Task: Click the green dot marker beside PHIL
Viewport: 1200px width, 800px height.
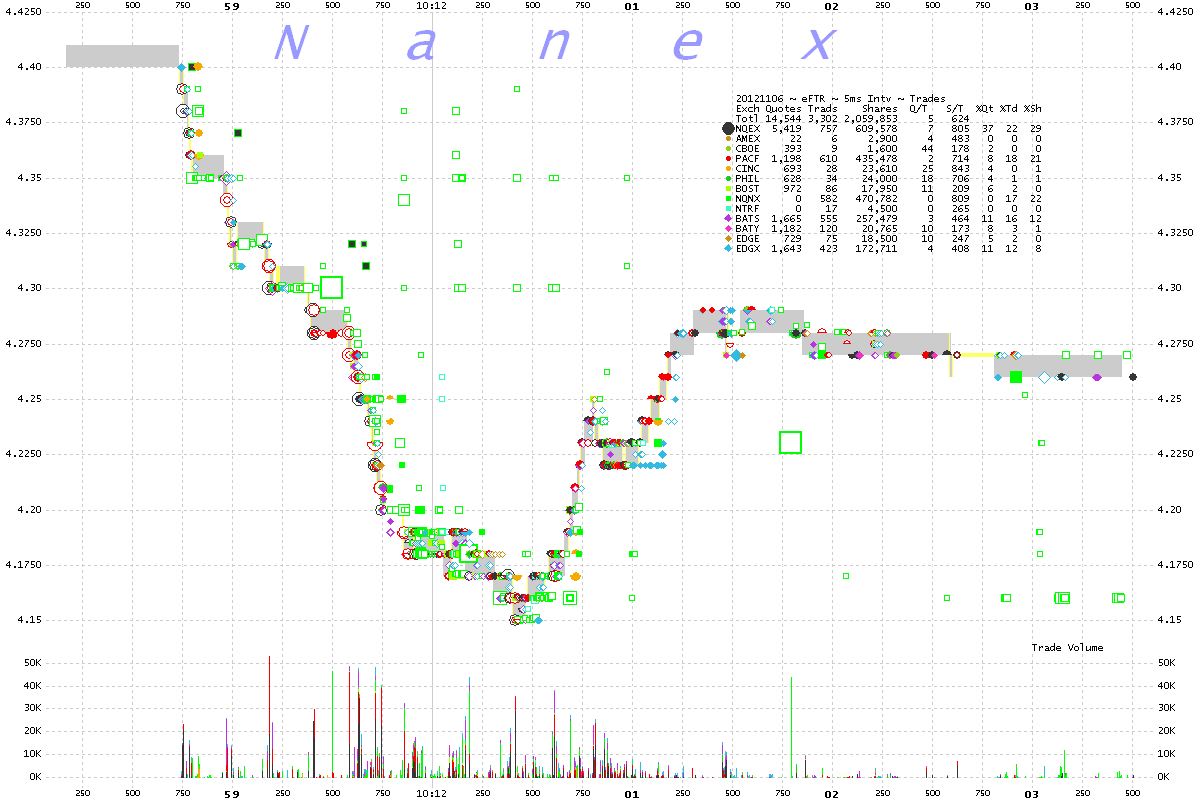Action: 728,178
